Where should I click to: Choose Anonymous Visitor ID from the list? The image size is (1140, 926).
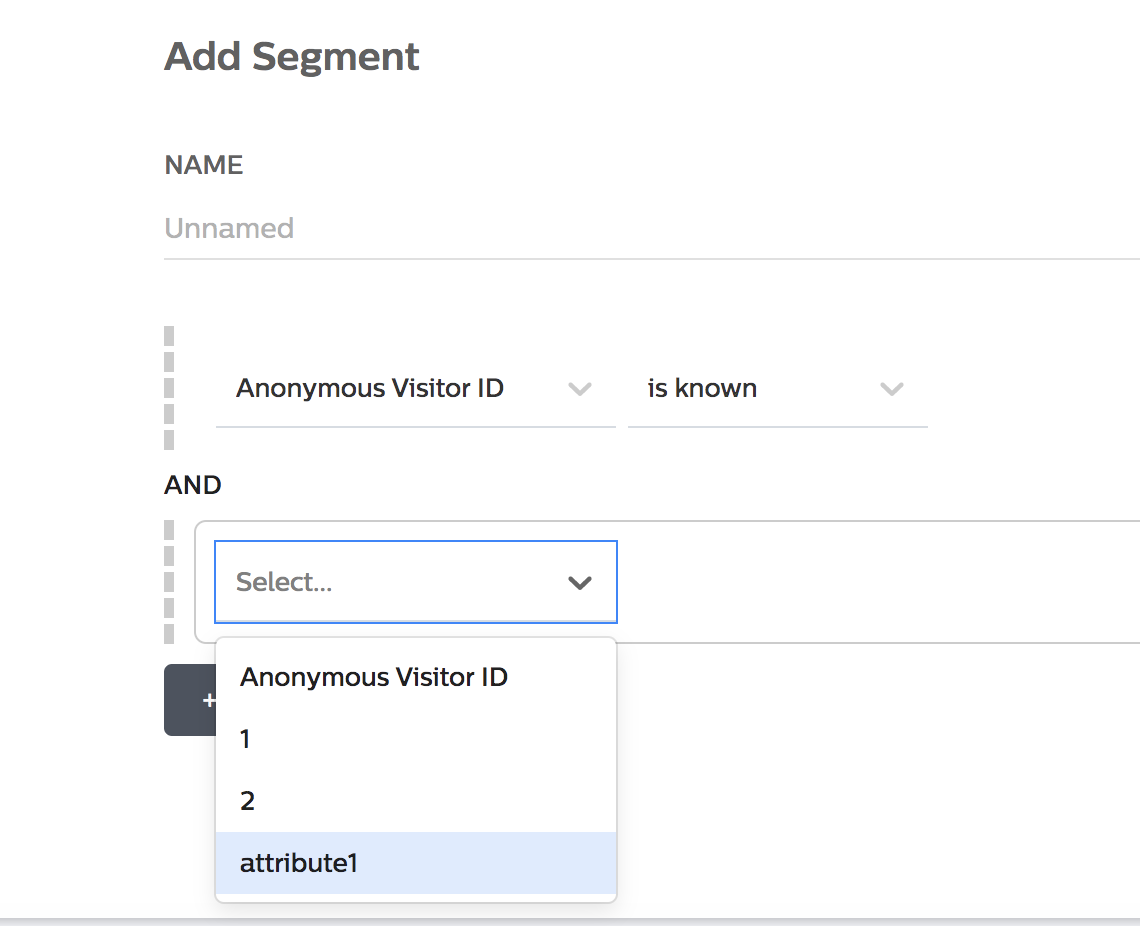(x=416, y=677)
